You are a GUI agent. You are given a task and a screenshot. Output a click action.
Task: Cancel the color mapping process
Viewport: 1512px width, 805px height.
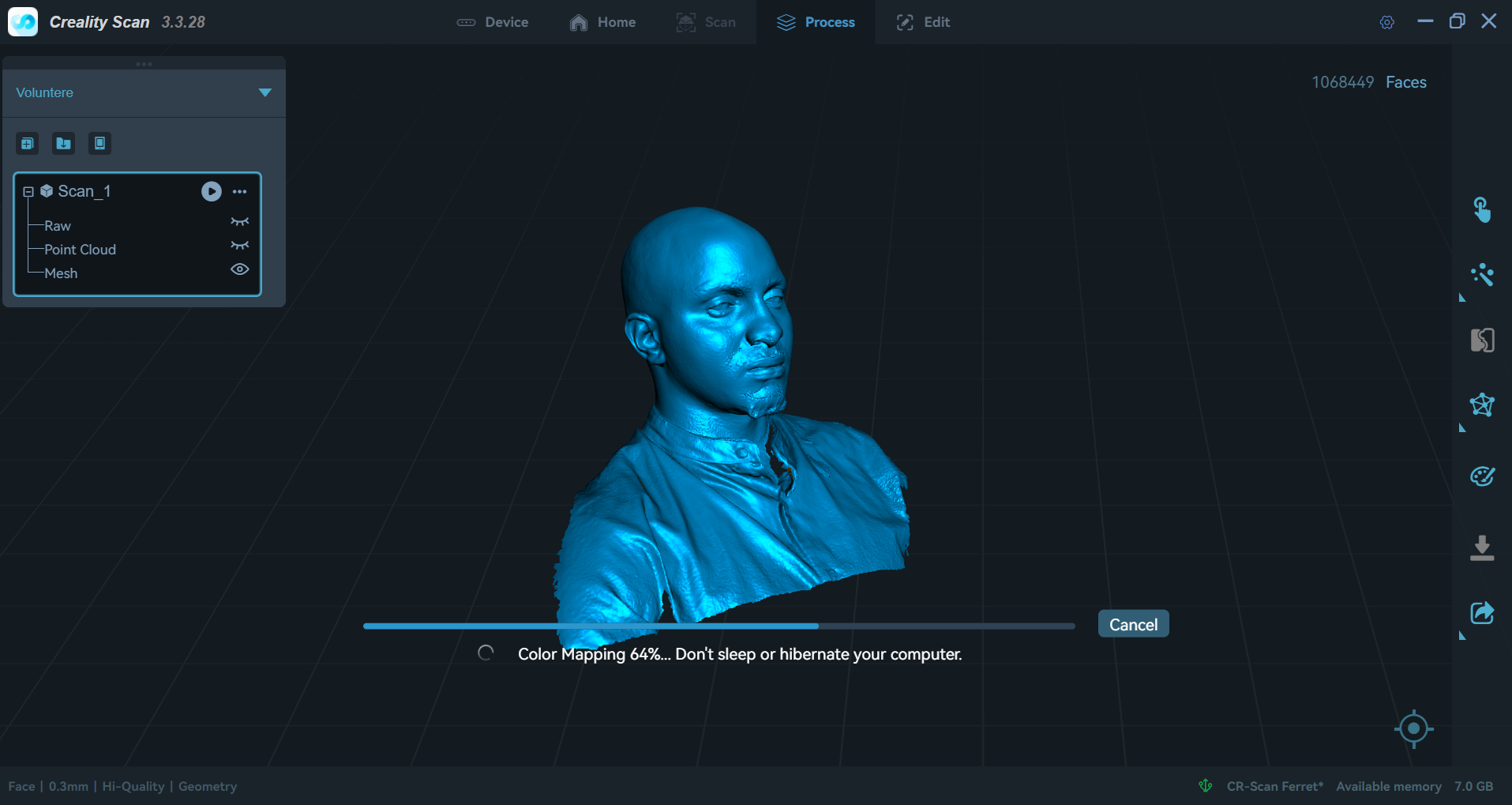pos(1133,624)
